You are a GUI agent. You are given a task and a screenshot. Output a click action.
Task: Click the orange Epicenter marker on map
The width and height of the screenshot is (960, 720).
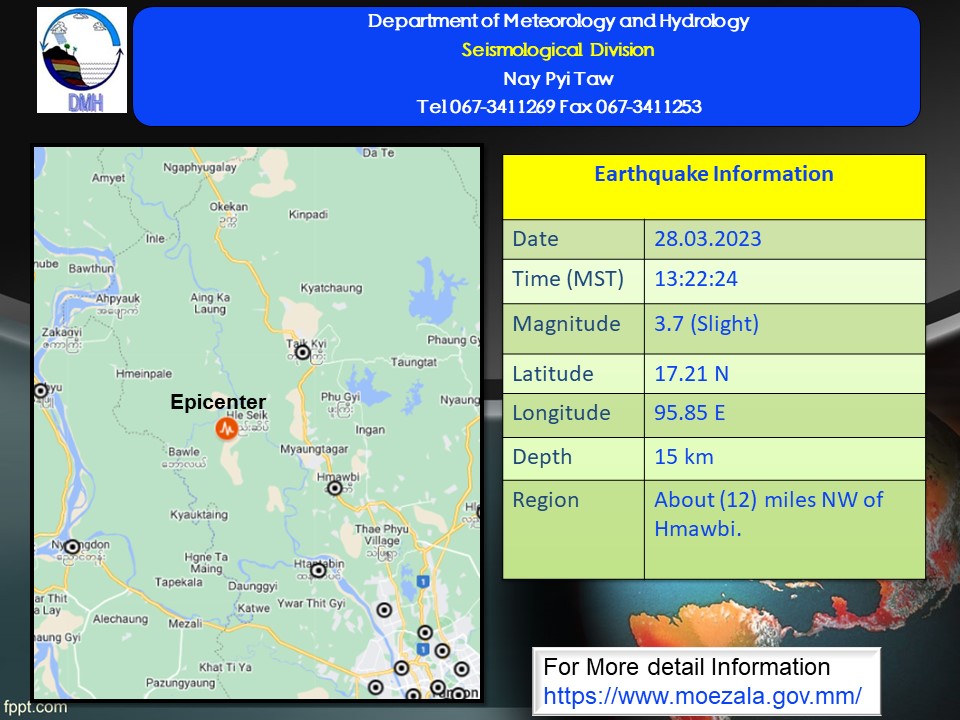[227, 429]
